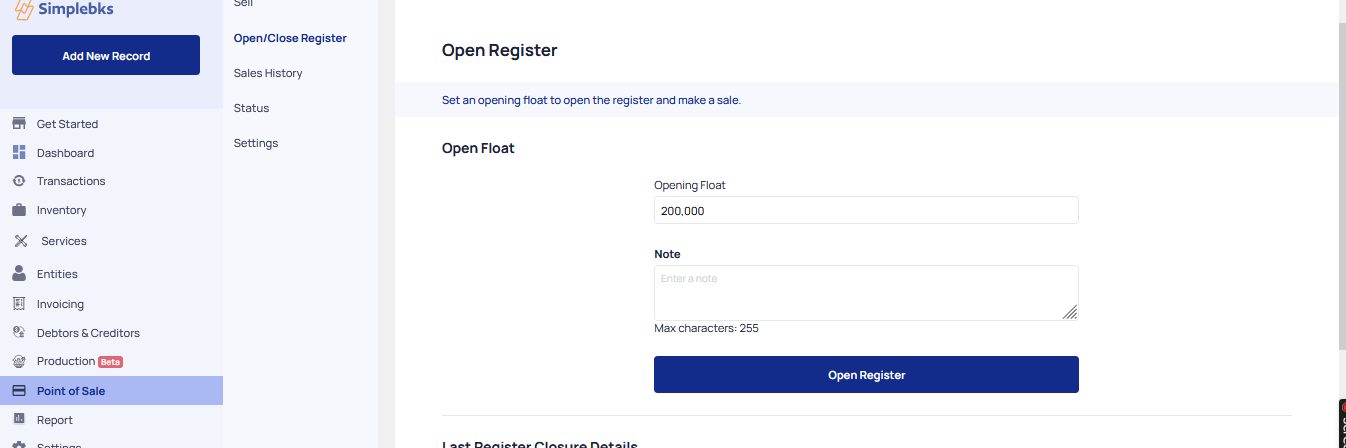Viewport: 1346px width, 448px height.
Task: Open POS Settings submenu item
Action: [x=256, y=143]
